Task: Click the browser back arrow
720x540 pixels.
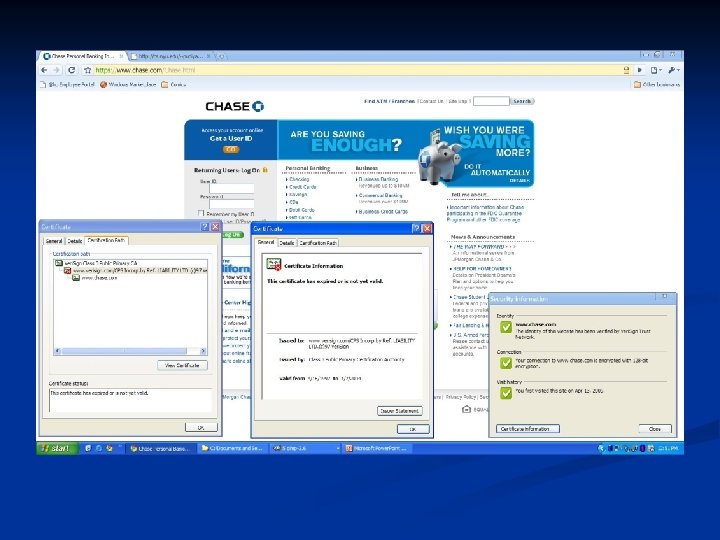Action: pos(44,70)
